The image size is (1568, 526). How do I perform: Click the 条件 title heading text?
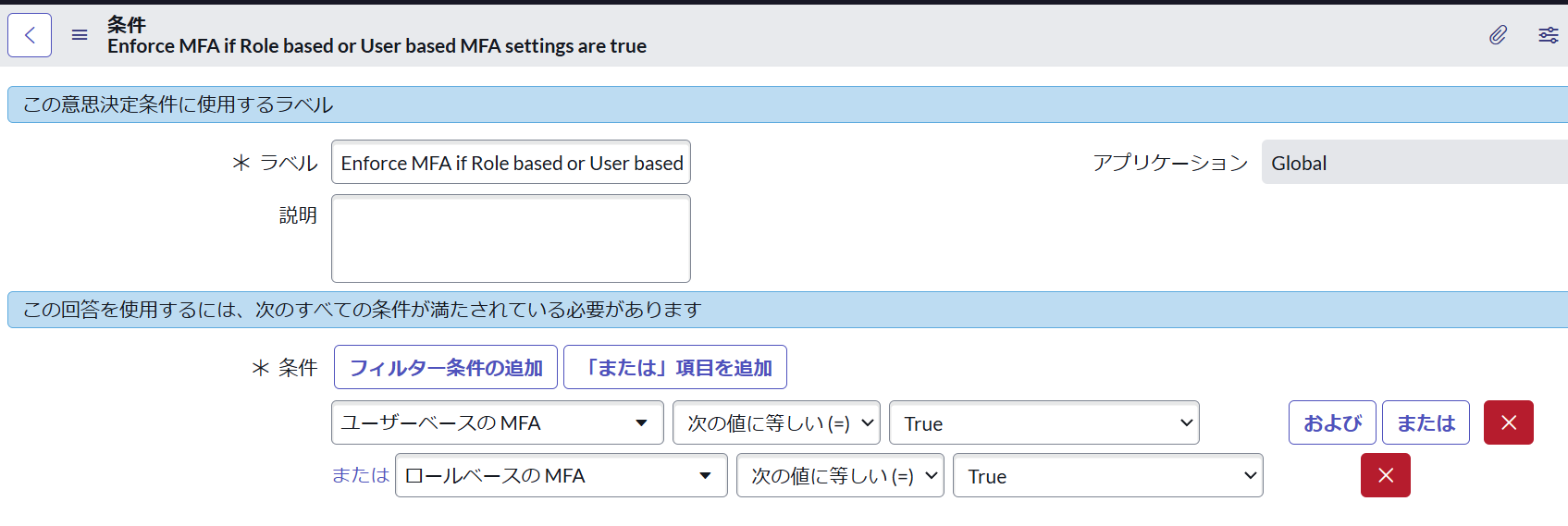tap(127, 24)
